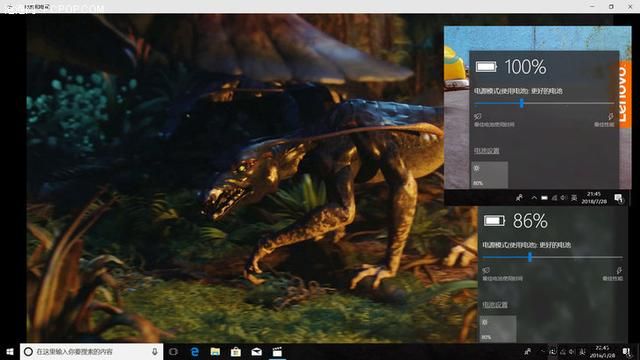Click network icon in the 21:45 taskbar
Image resolution: width=640 pixels, height=360 pixels.
point(554,198)
